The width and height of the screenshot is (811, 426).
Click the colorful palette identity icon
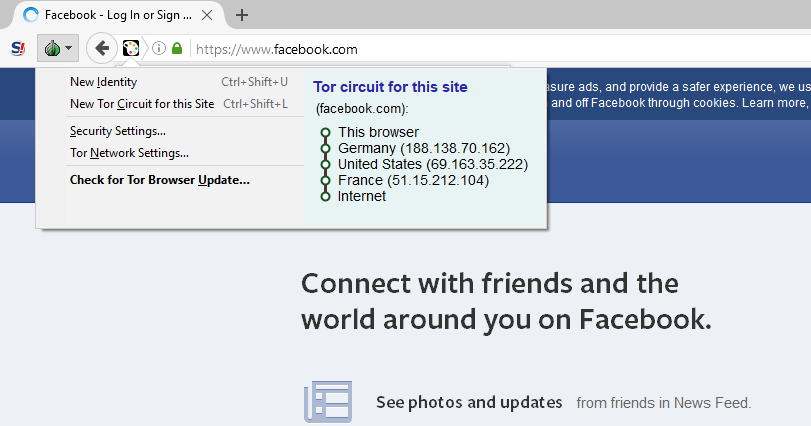tap(131, 48)
